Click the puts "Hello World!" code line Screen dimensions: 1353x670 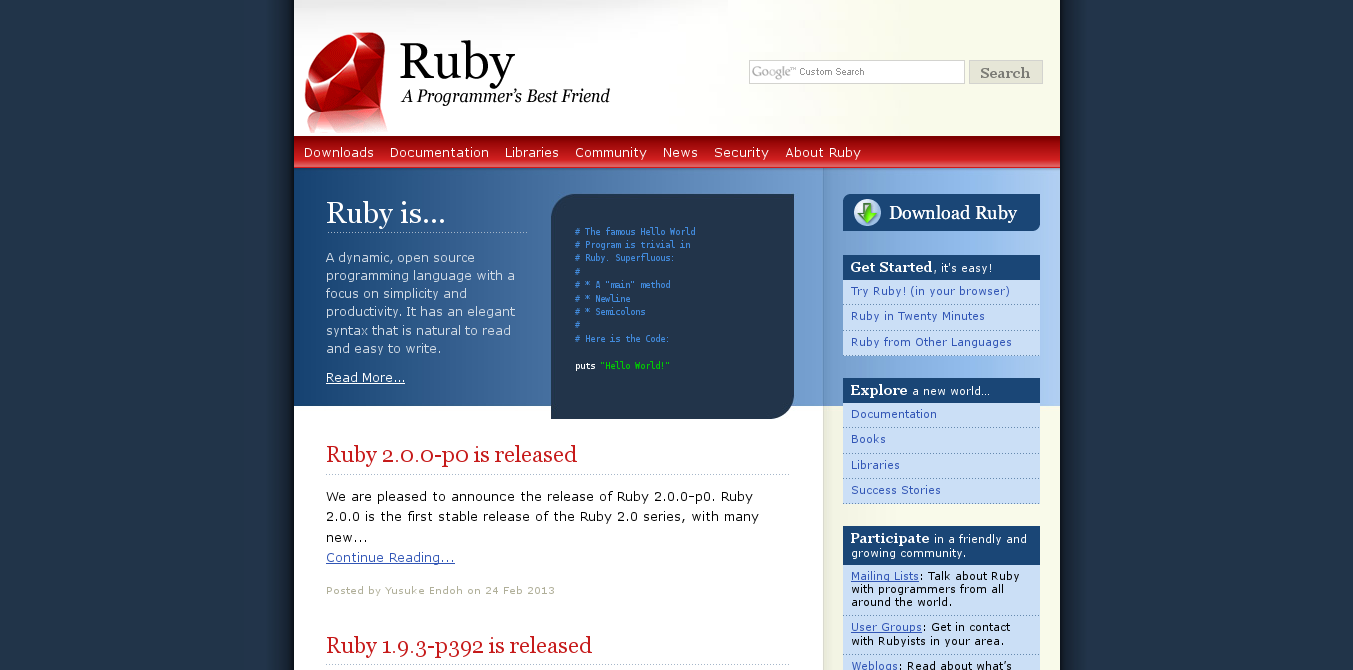pos(622,366)
